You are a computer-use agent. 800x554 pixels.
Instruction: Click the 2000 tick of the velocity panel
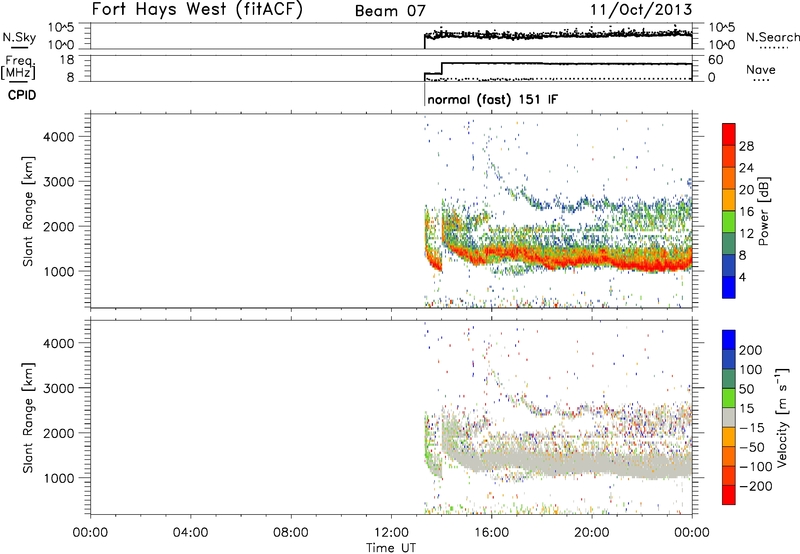pyautogui.click(x=59, y=433)
